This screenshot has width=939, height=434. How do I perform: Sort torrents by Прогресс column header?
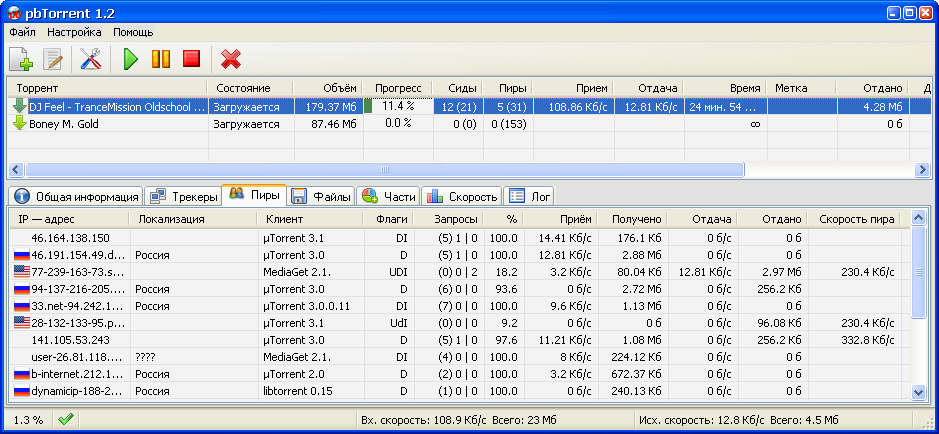pos(398,88)
